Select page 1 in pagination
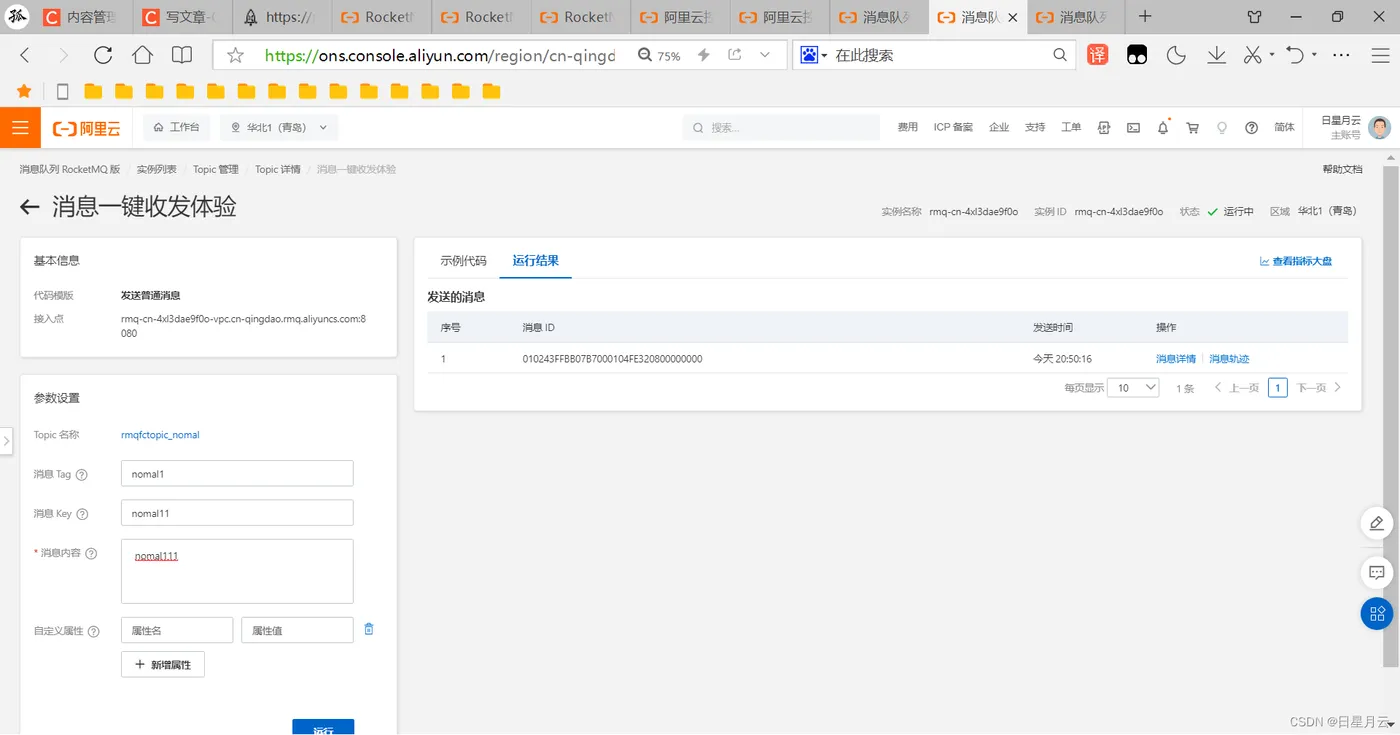 1277,387
